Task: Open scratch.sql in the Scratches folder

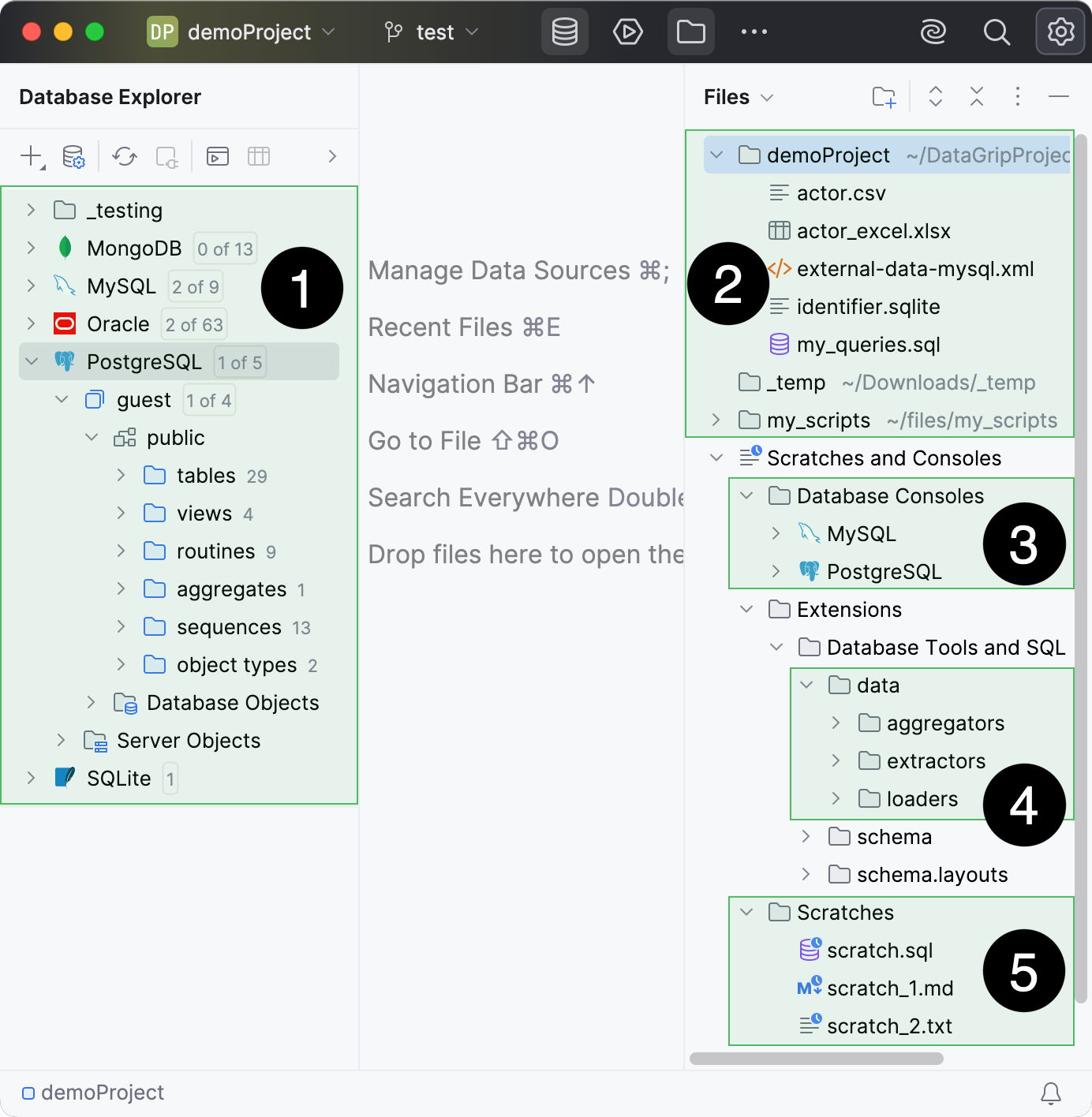Action: [x=881, y=950]
